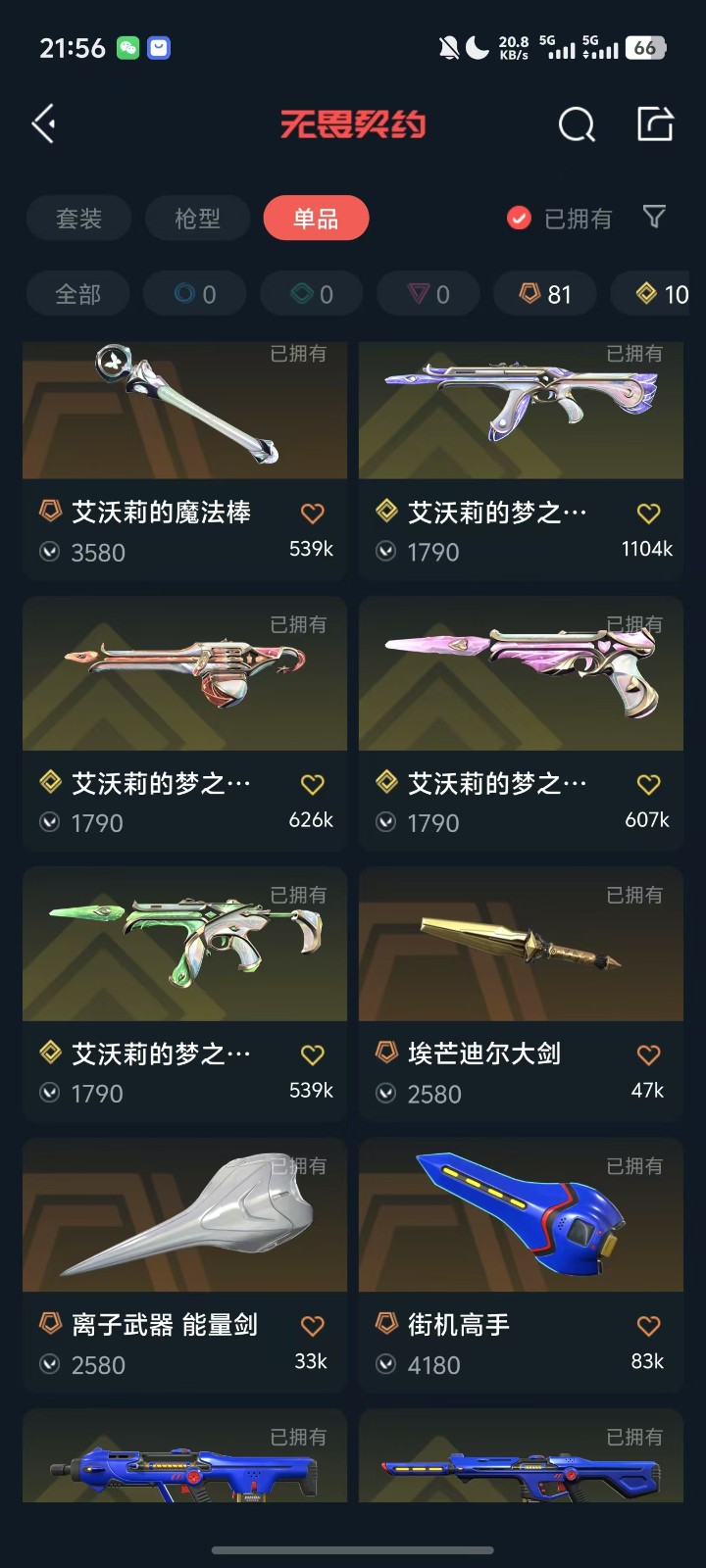Favorite 艾沃莉的魔法棒 with the heart icon
This screenshot has width=706, height=1568.
(313, 513)
